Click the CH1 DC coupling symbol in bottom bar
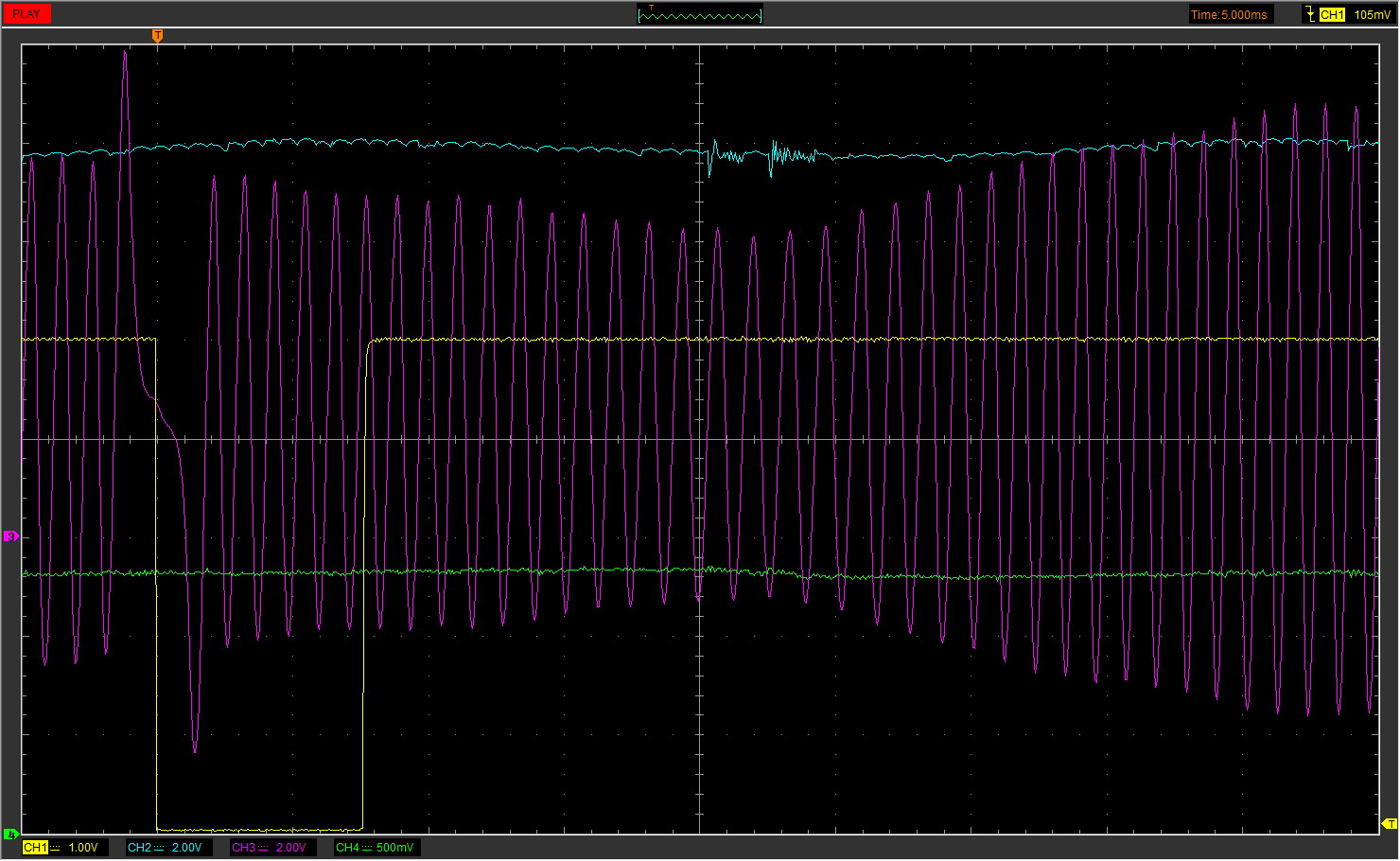Viewport: 1400px width, 861px height. click(55, 848)
